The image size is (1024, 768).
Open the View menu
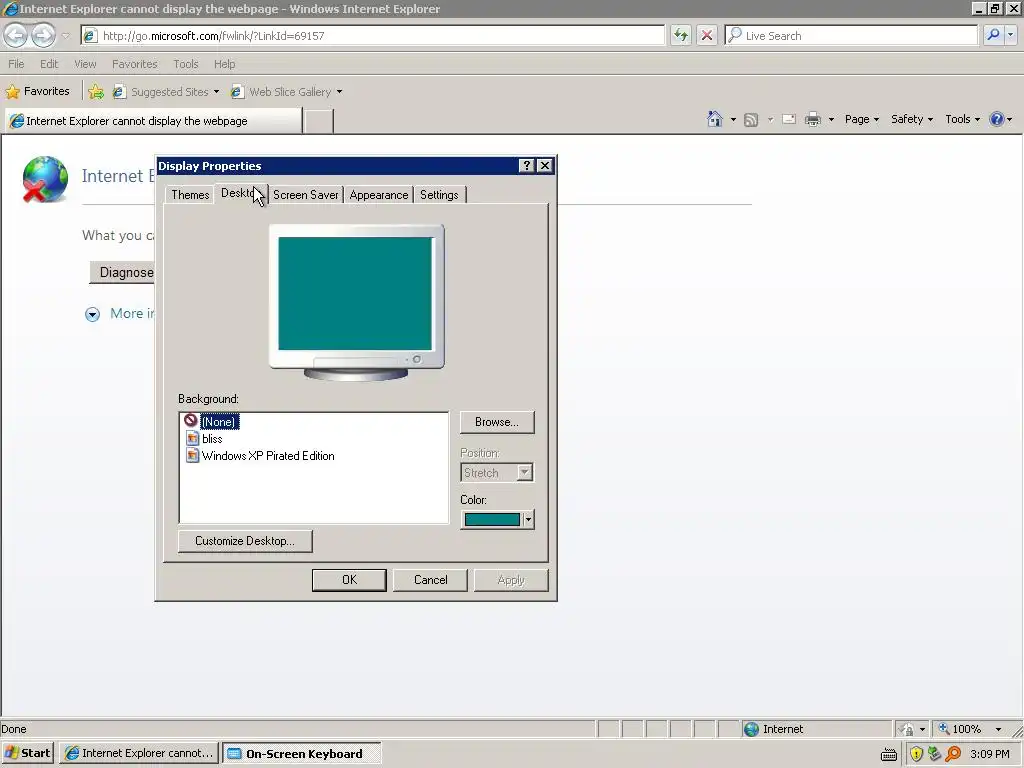[85, 64]
